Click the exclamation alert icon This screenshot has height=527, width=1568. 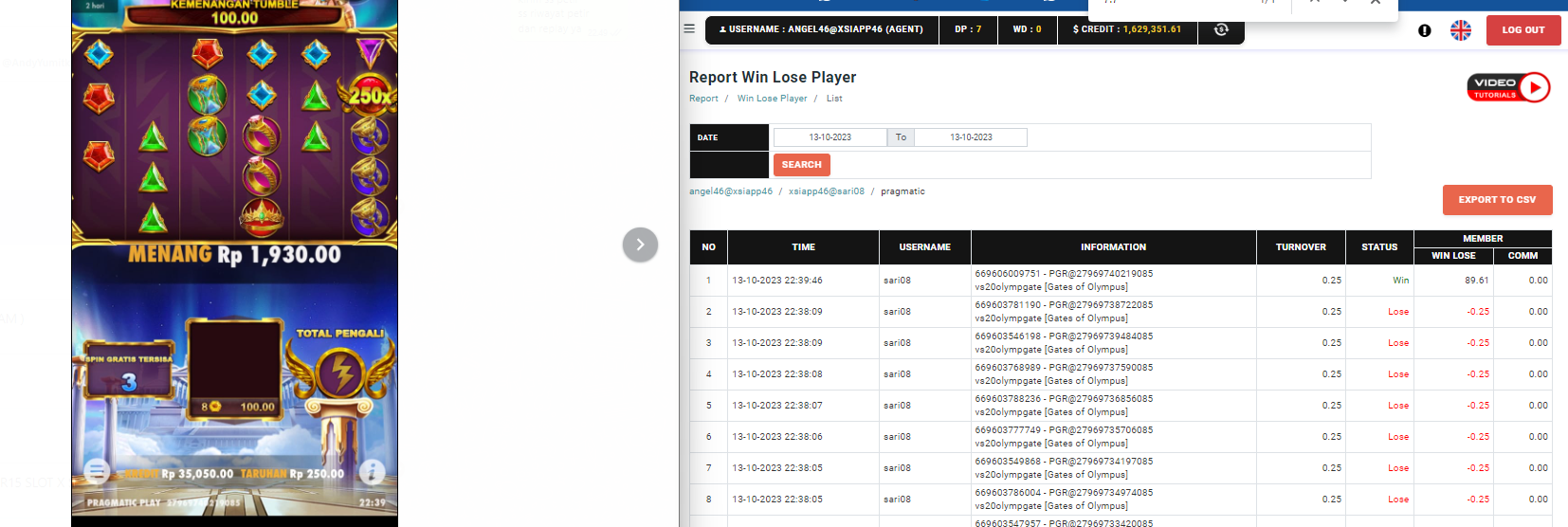tap(1424, 30)
